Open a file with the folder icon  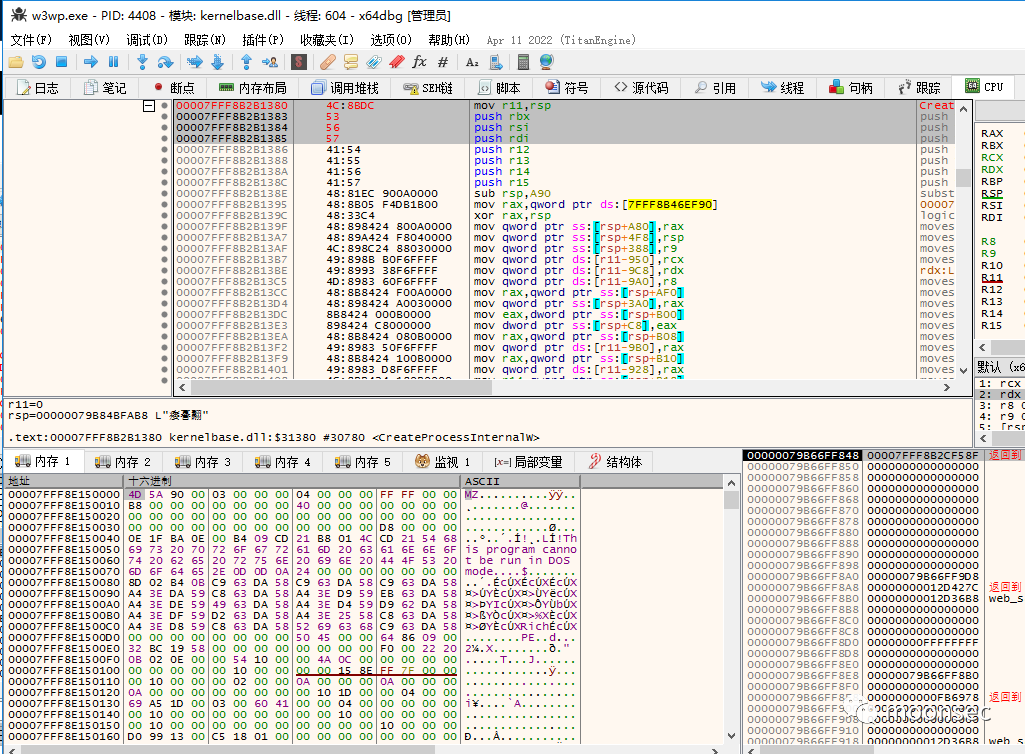click(x=16, y=62)
